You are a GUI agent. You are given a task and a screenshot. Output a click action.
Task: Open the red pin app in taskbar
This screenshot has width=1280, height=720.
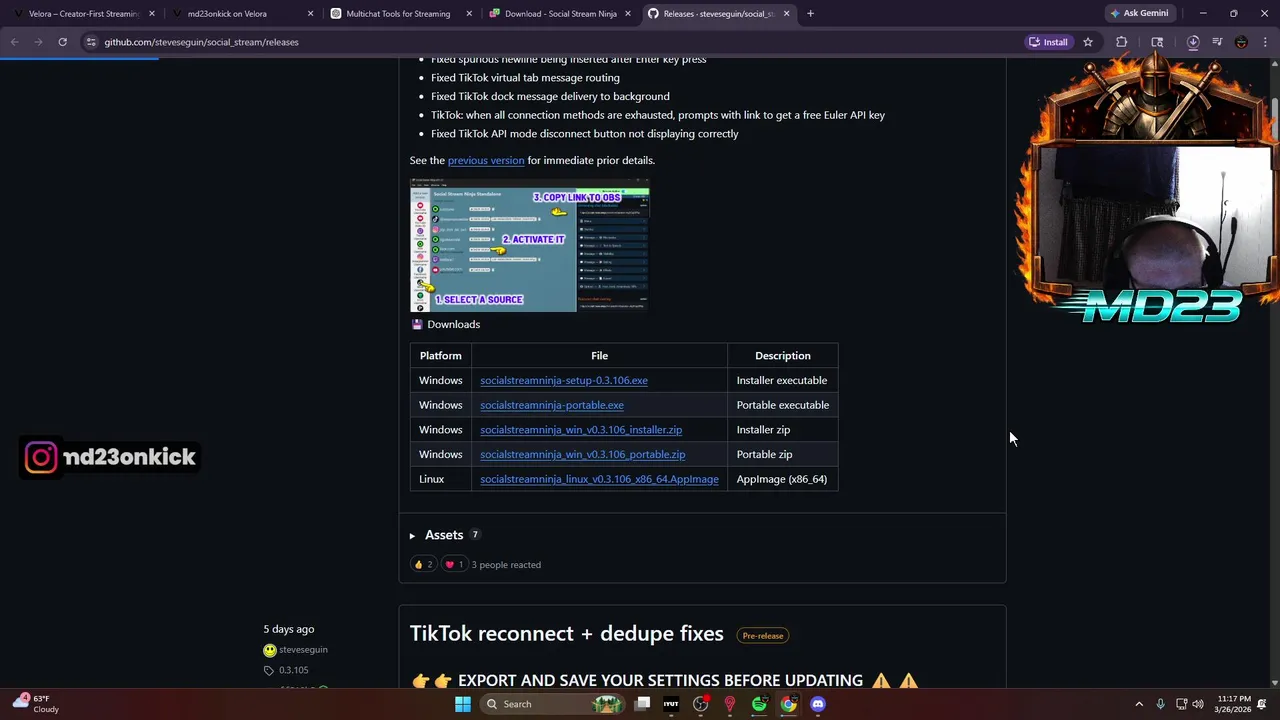point(730,704)
